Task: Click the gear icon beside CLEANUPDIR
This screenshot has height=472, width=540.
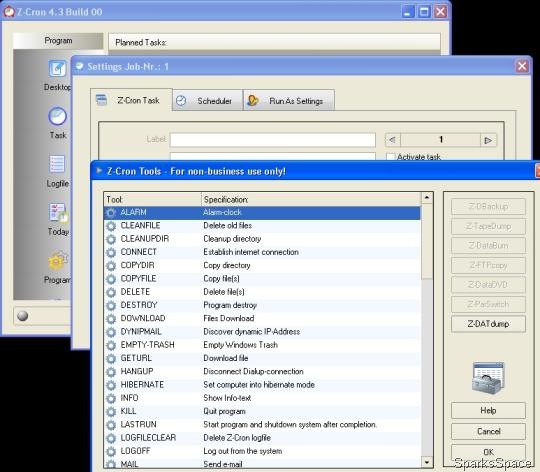Action: point(111,239)
